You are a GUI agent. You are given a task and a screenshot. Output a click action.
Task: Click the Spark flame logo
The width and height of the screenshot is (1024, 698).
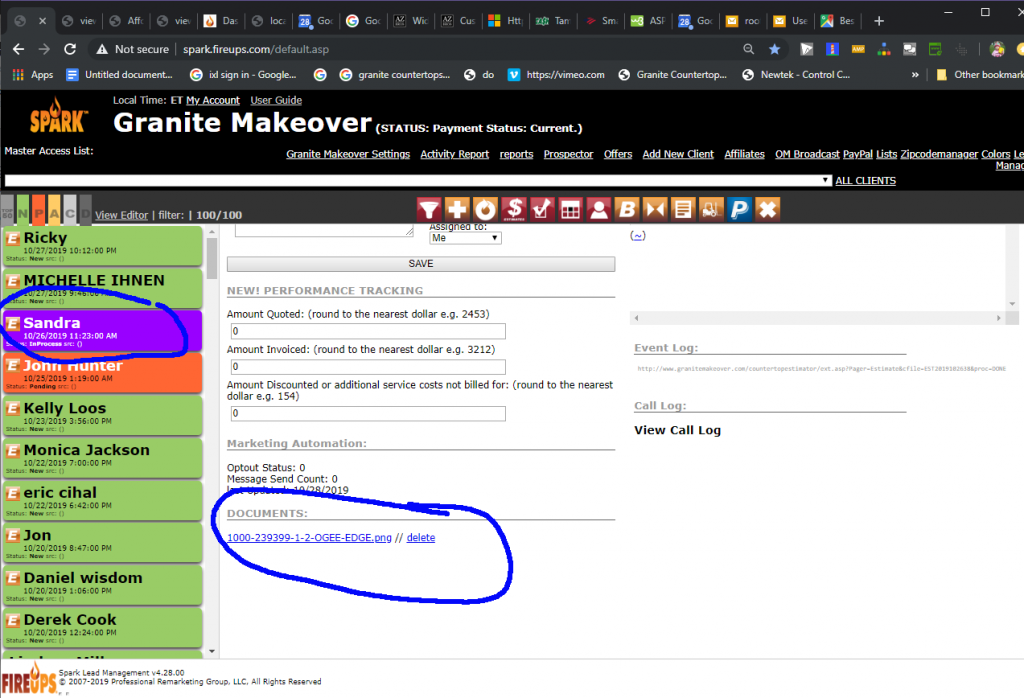57,116
